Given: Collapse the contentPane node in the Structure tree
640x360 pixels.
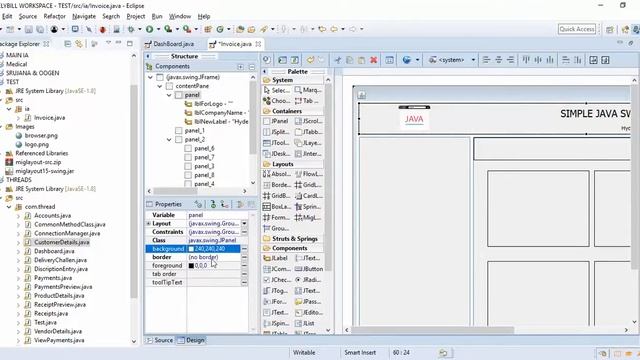Looking at the screenshot, I should tap(160, 86).
